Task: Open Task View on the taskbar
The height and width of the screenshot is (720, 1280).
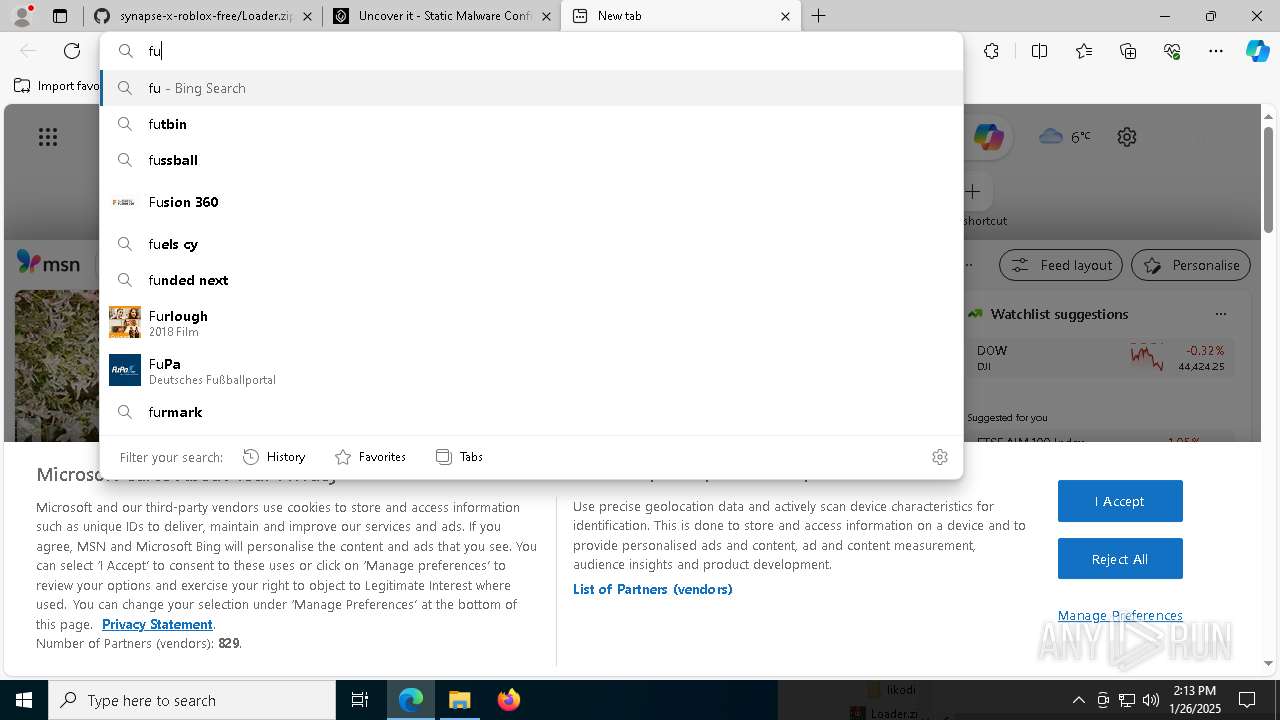Action: [360, 700]
